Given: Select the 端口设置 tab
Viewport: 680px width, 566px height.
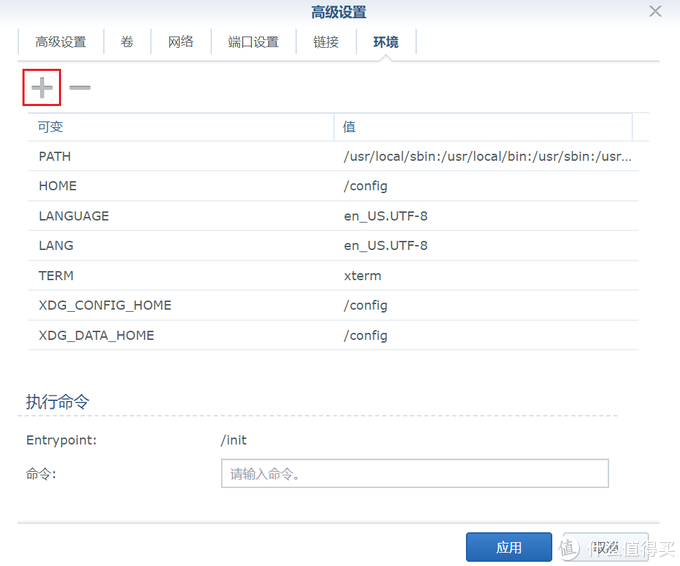Looking at the screenshot, I should tap(253, 42).
